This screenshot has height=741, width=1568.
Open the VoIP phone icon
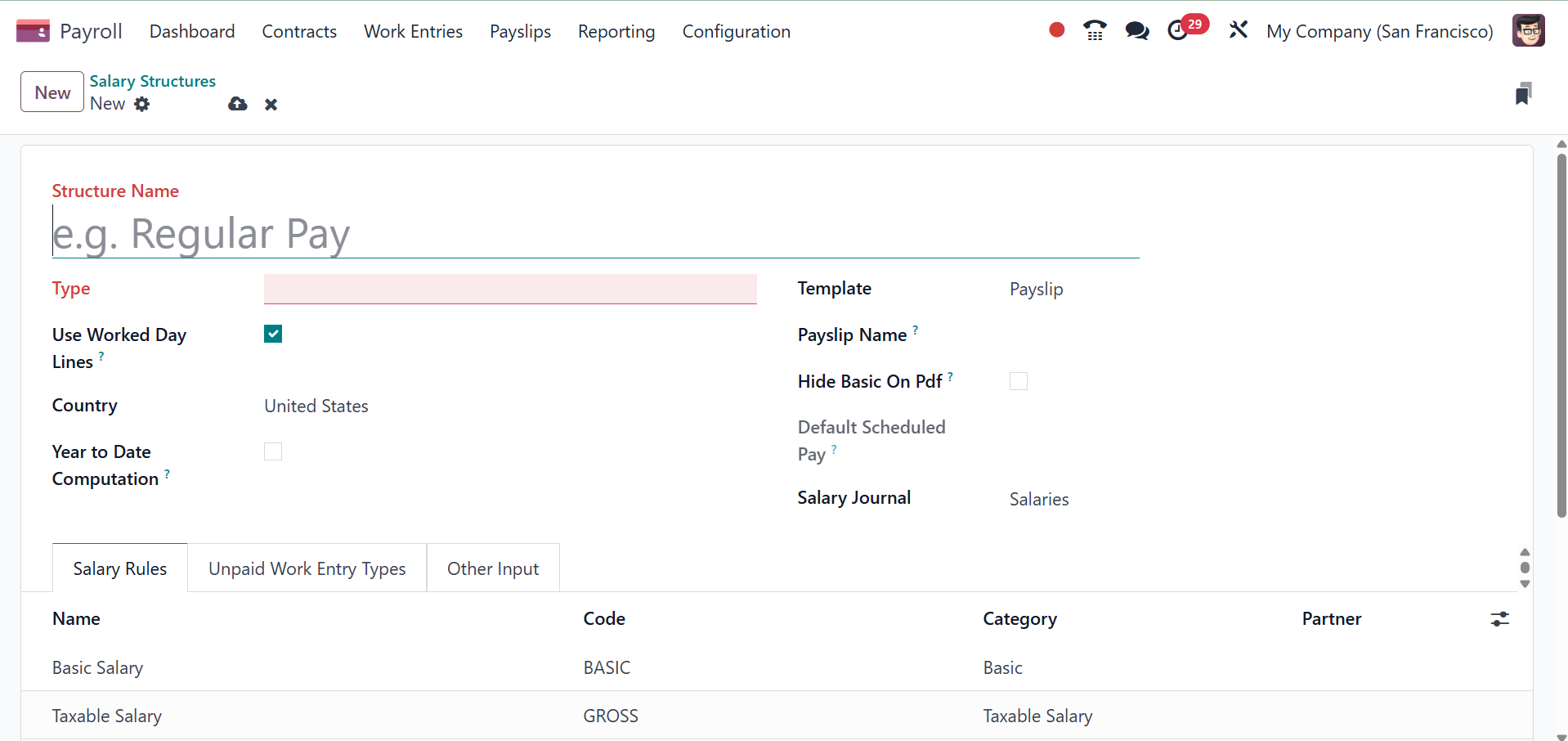coord(1095,31)
